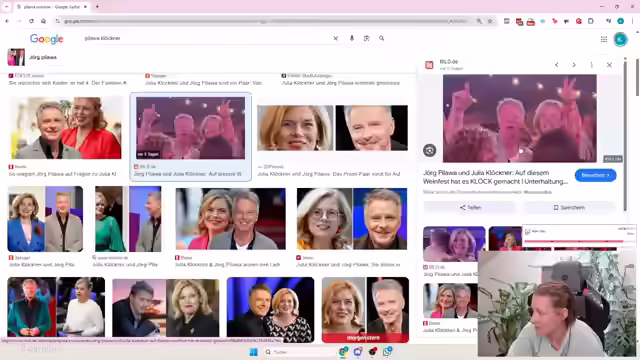Open the Google logo homepage link
This screenshot has width=640, height=360.
[x=47, y=39]
